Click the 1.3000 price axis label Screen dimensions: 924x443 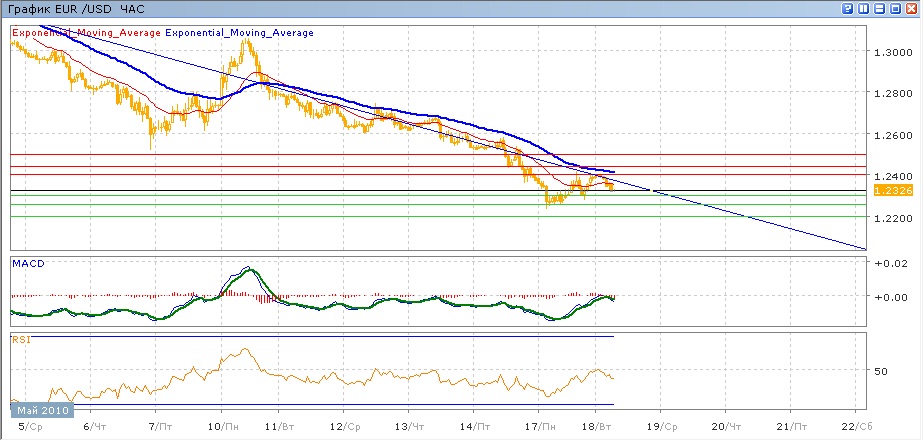coord(891,52)
